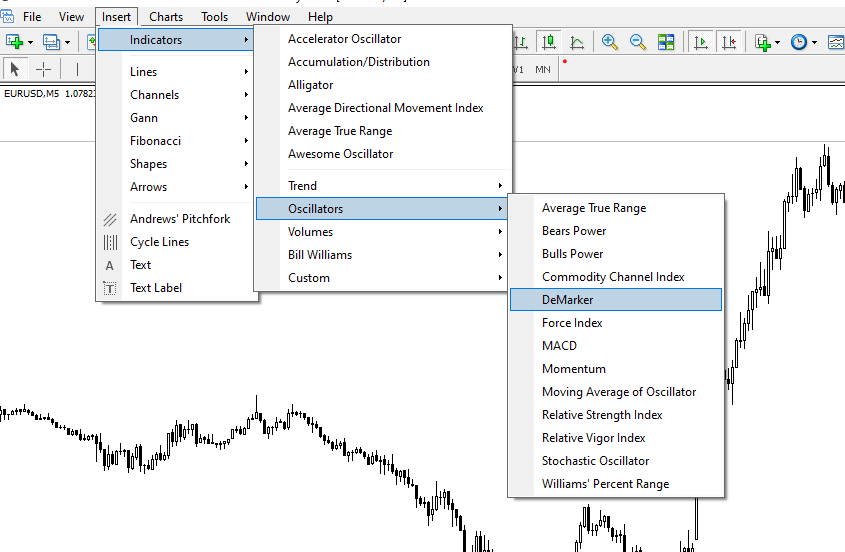Select Commodity Channel Index
Screen dimensions: 845x552
point(615,277)
